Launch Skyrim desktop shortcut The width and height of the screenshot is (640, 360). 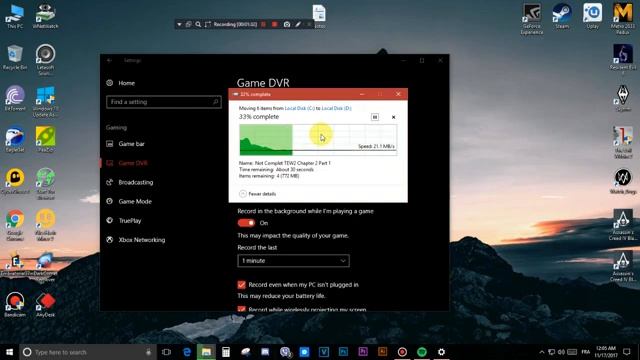point(623,98)
